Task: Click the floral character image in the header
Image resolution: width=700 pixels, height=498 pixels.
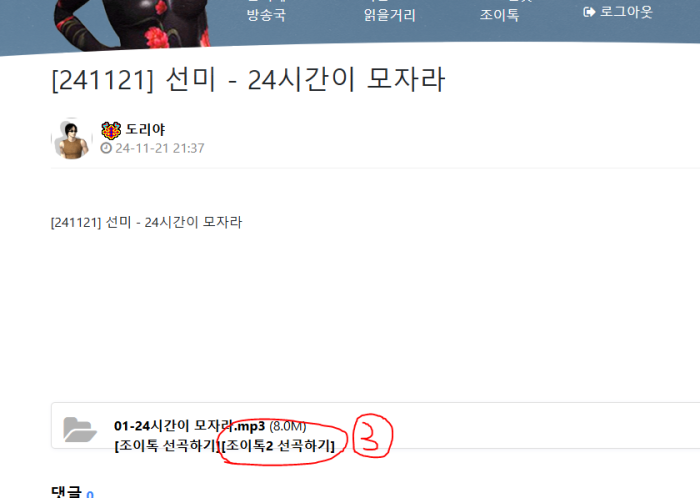Action: click(x=132, y=23)
